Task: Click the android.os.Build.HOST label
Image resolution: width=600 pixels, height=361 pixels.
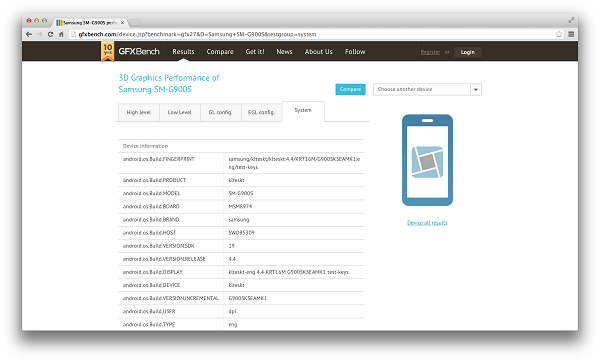Action: 149,233
